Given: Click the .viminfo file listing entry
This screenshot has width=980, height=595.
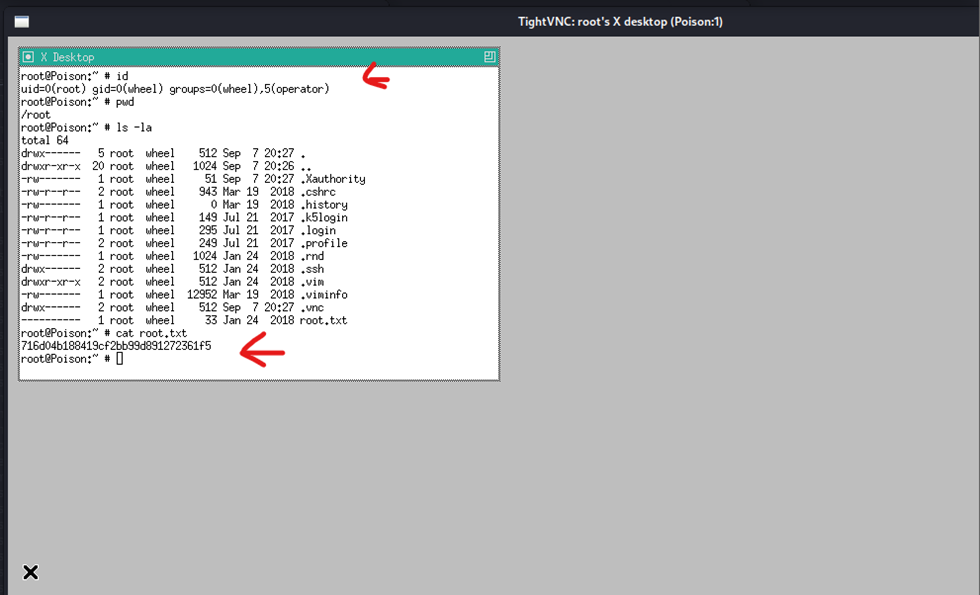Looking at the screenshot, I should [325, 295].
